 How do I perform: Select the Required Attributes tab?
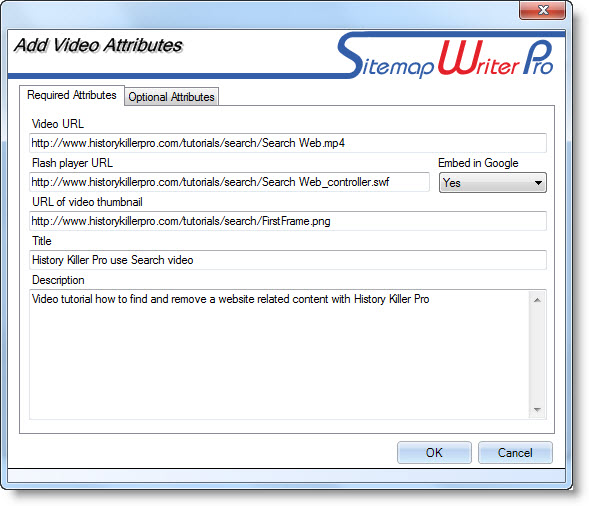(72, 95)
